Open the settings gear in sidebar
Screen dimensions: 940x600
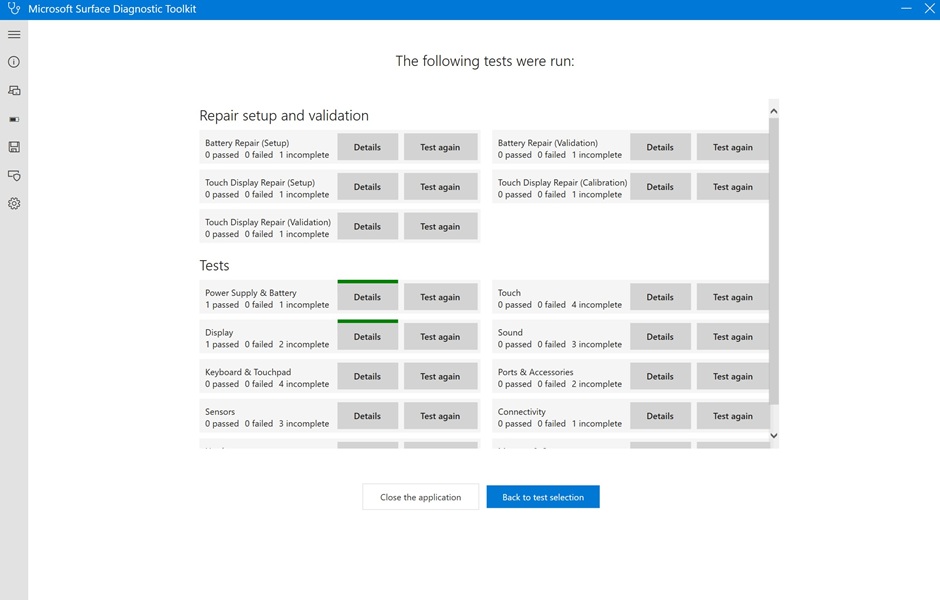click(x=14, y=204)
